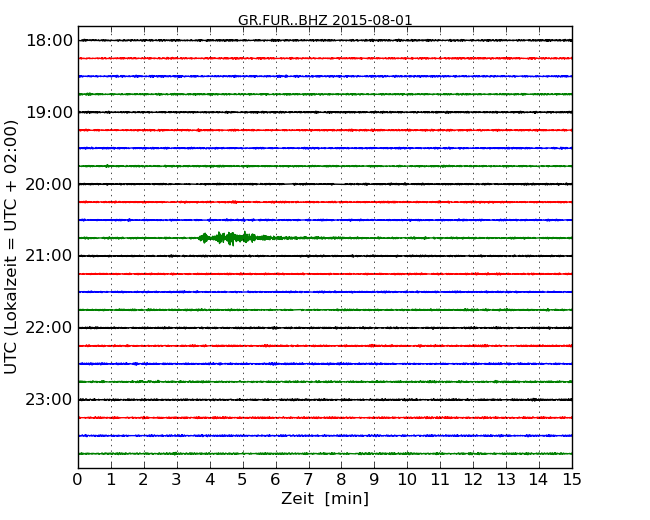
Task: Click x-axis tick label 6
Action: (x=275, y=479)
